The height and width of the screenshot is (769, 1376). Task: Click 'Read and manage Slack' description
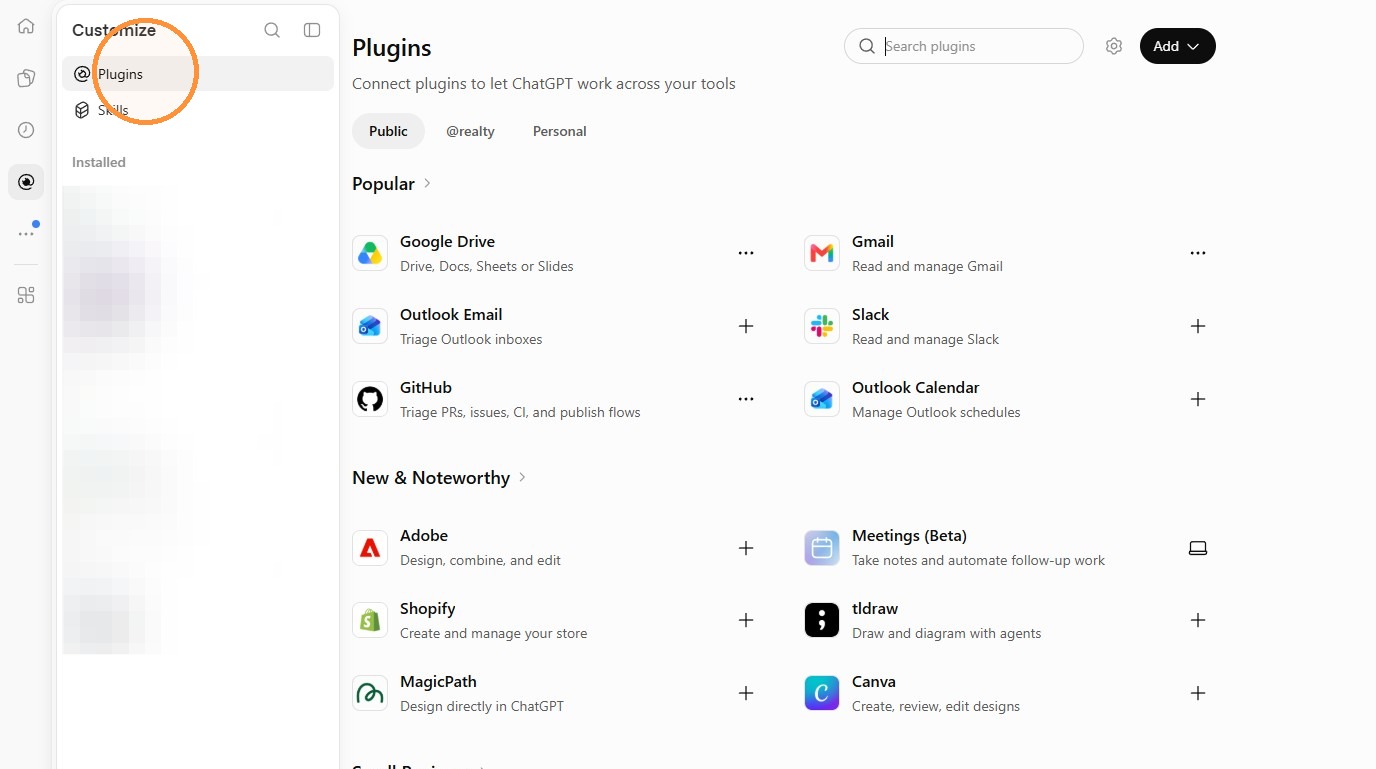(926, 339)
